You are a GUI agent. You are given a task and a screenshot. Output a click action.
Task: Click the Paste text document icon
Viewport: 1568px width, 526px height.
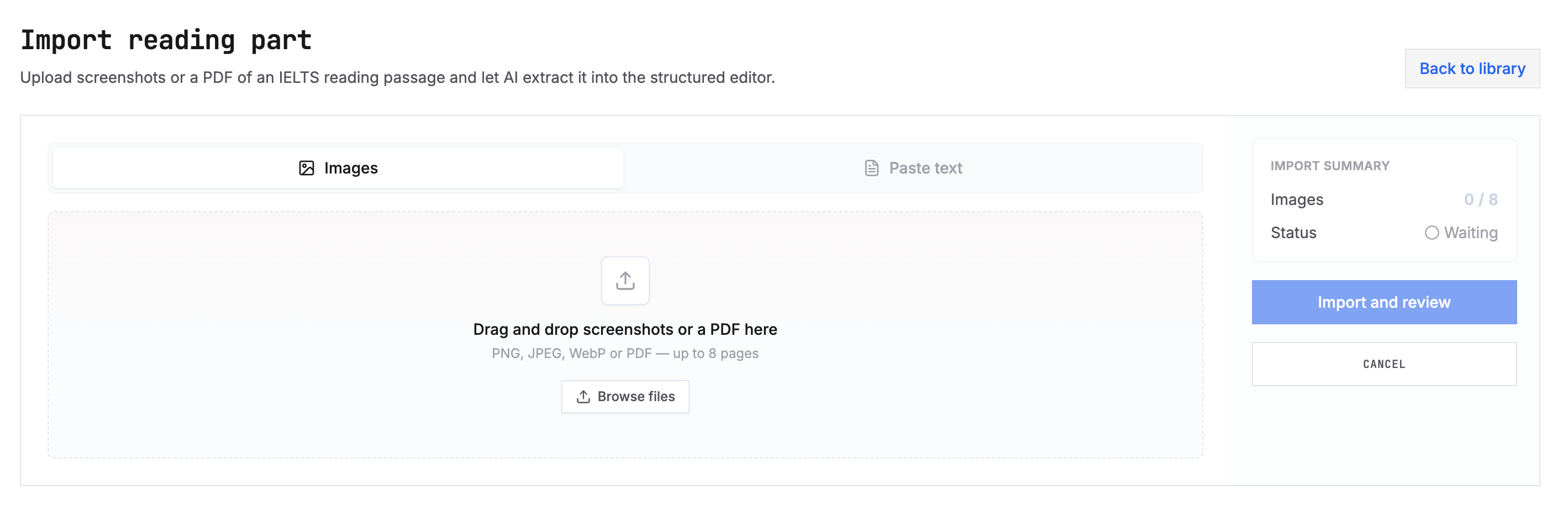871,168
